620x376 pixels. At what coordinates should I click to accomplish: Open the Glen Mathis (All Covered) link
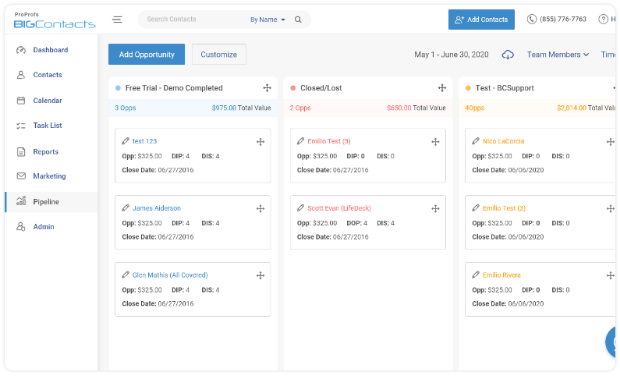[170, 275]
